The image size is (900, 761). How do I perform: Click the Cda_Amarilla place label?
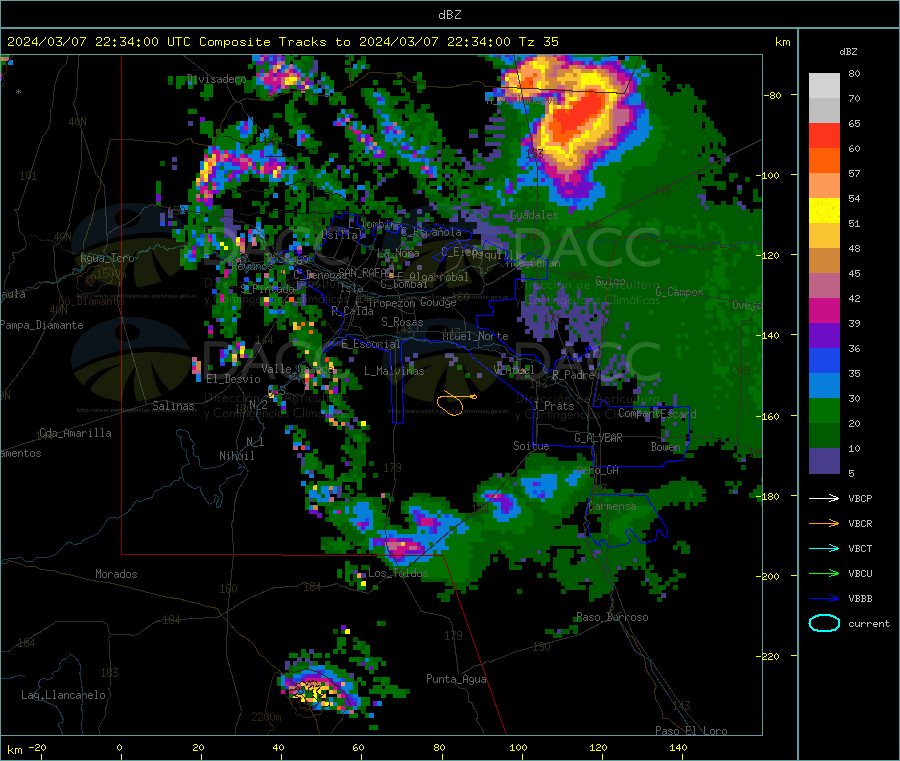(x=75, y=433)
